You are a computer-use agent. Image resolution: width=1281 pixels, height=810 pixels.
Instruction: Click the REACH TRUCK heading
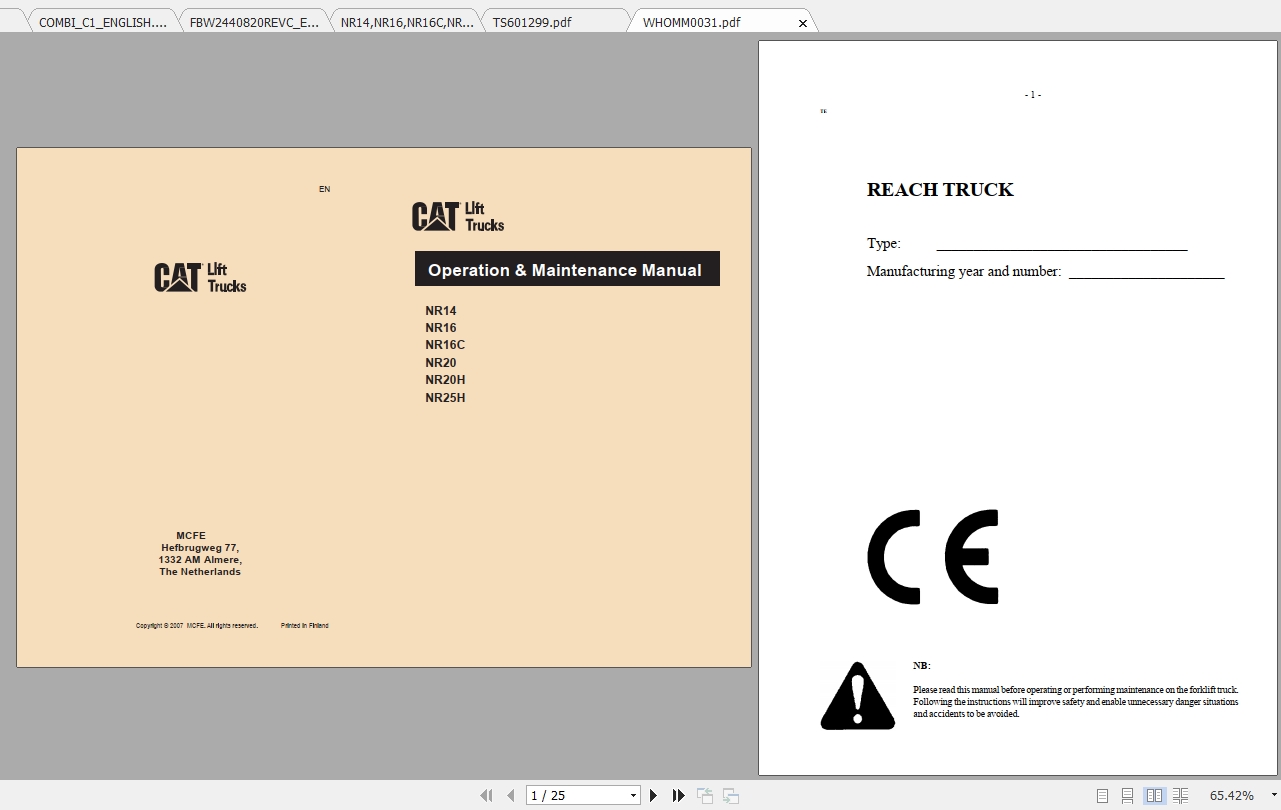click(940, 190)
